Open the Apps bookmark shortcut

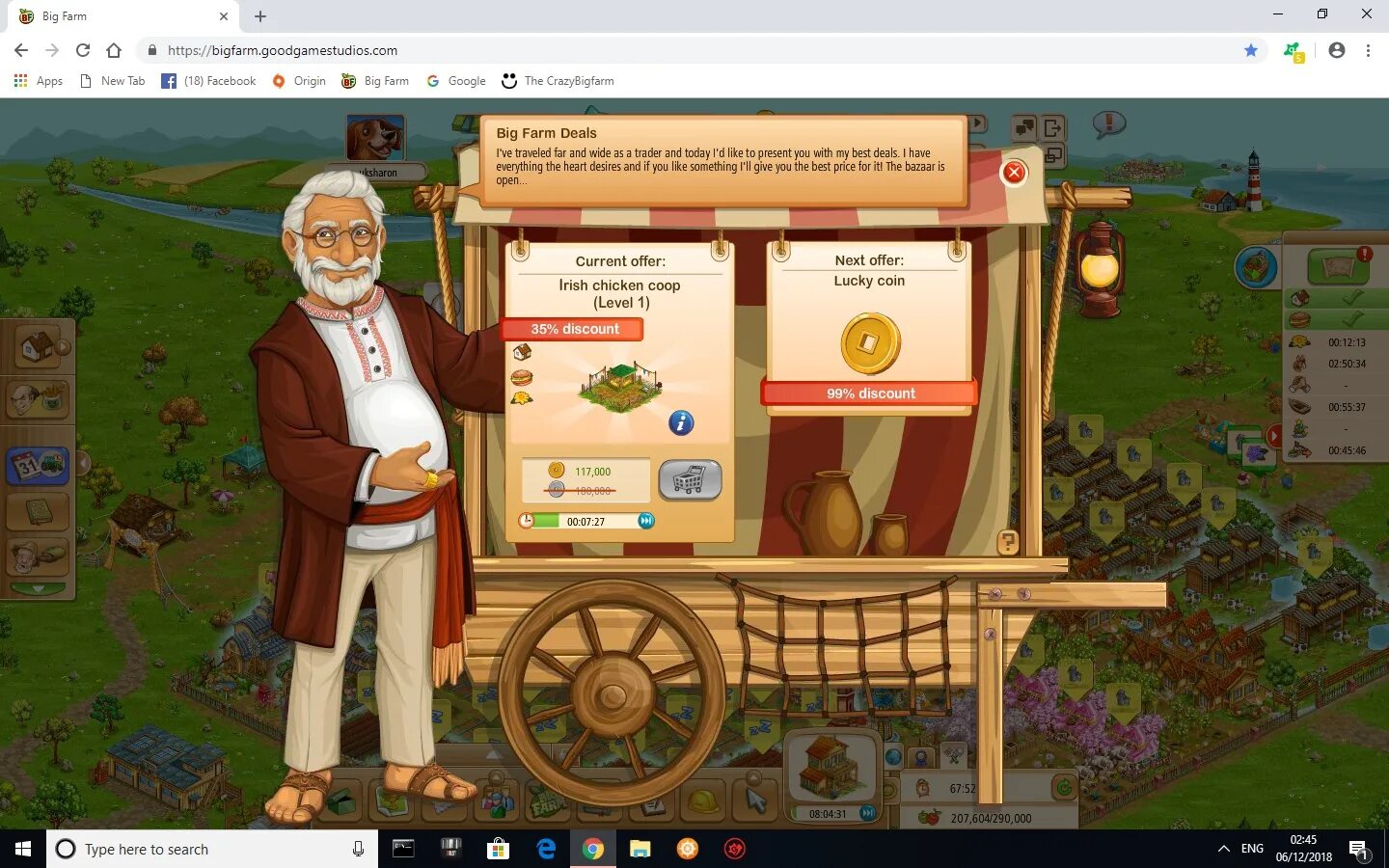click(x=39, y=81)
